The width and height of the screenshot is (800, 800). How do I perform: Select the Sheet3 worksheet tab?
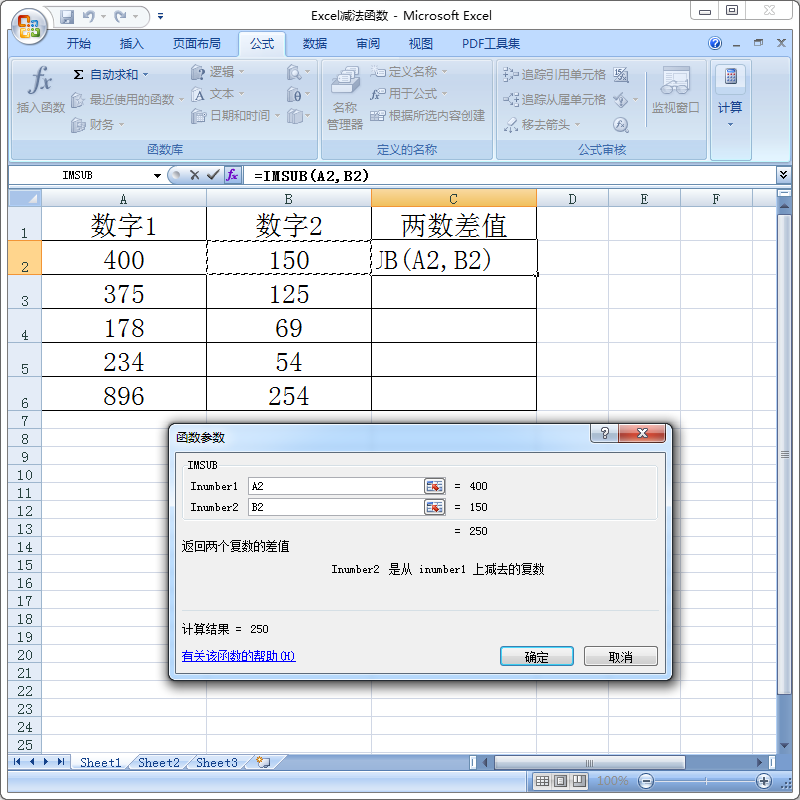pos(217,763)
